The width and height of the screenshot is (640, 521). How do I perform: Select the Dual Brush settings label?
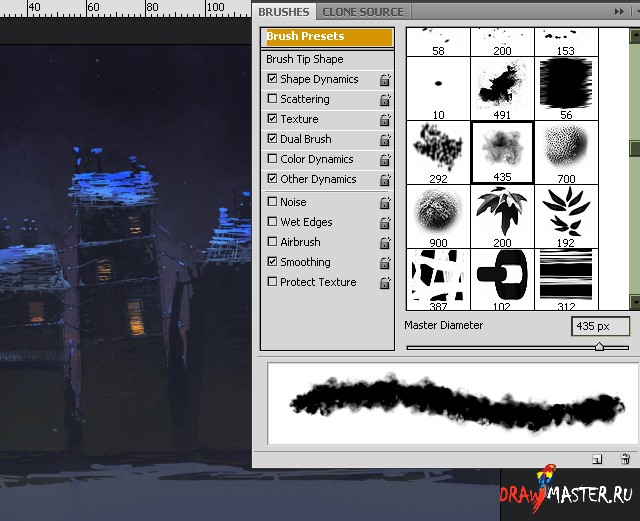tap(306, 139)
